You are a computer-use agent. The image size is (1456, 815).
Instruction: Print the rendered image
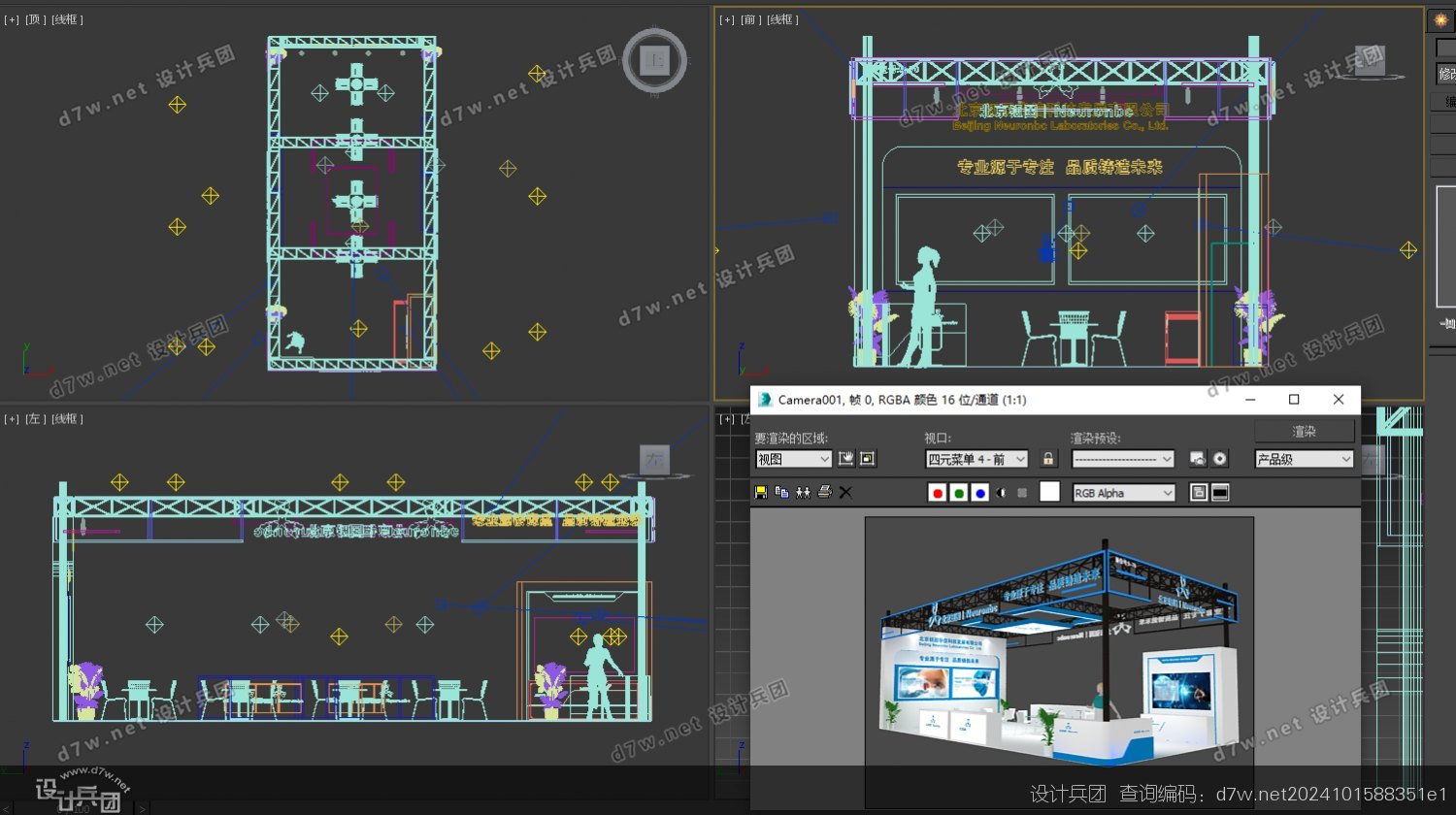click(825, 493)
